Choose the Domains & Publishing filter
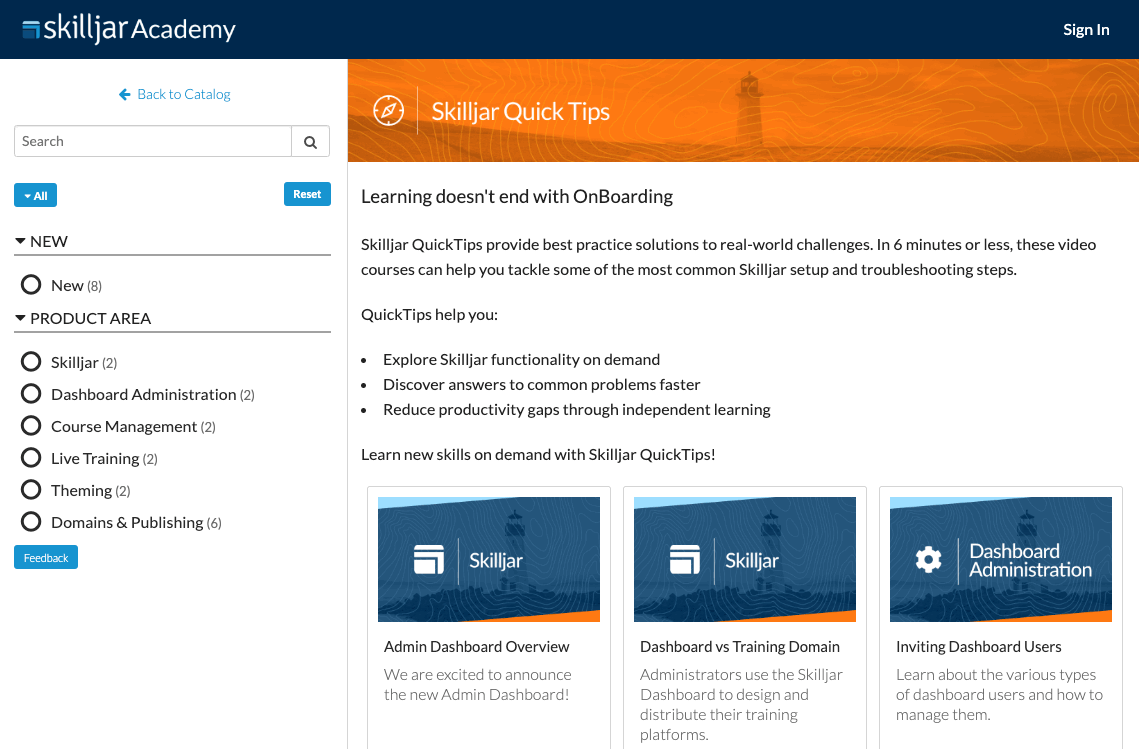 31,522
